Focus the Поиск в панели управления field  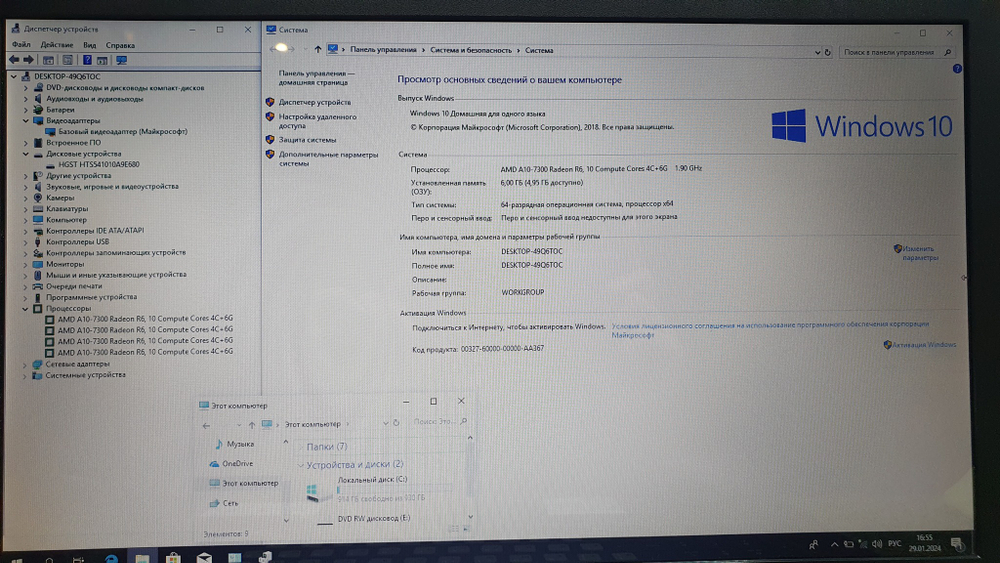(897, 52)
